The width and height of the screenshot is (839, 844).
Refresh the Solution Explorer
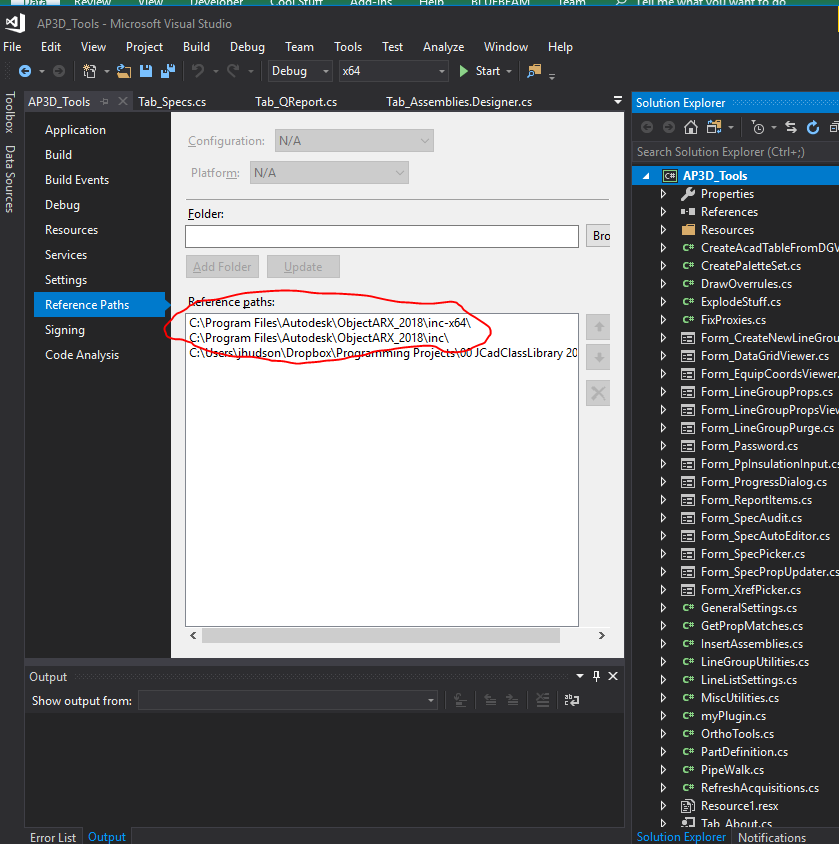pos(811,128)
